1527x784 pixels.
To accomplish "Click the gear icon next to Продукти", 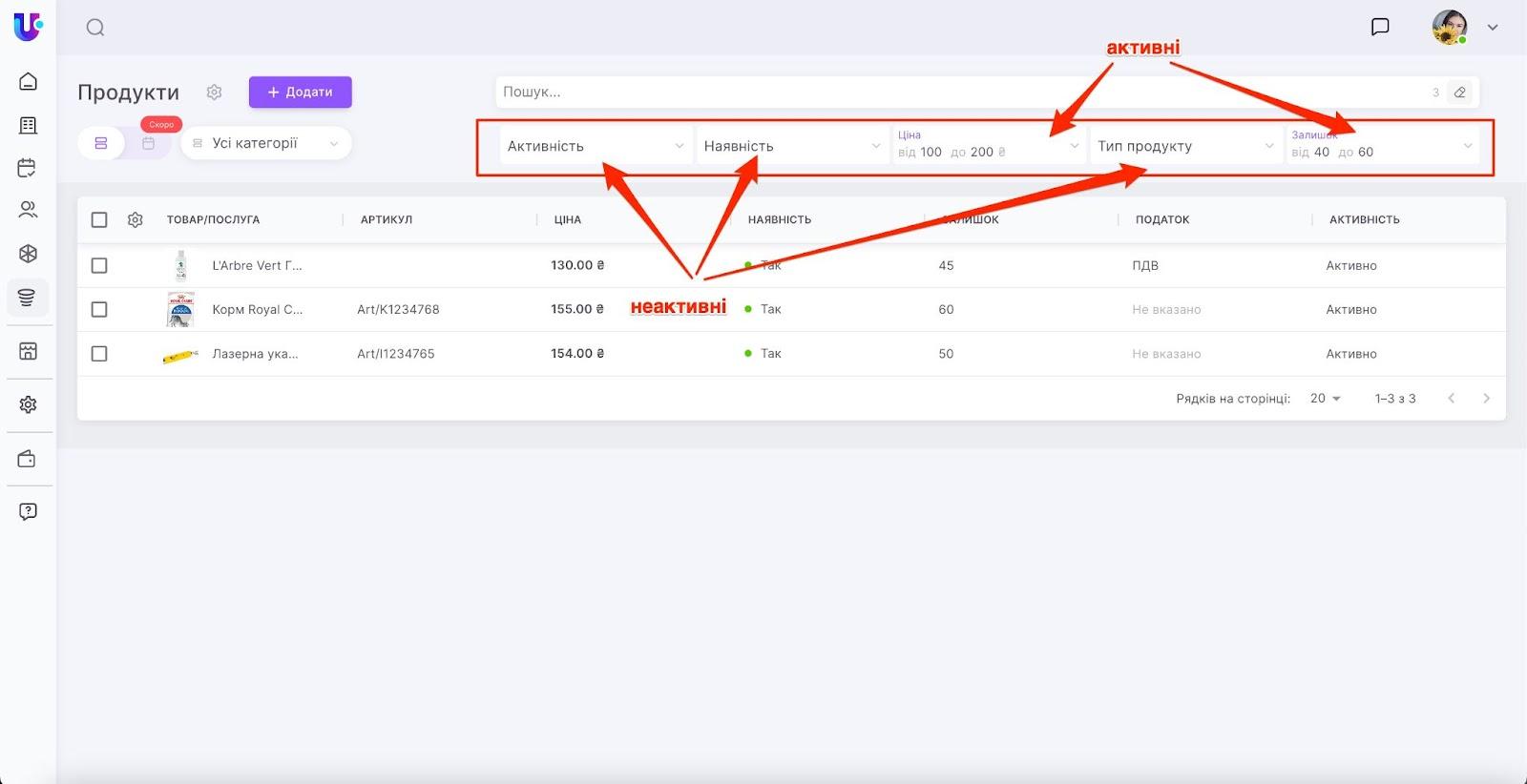I will click(214, 93).
